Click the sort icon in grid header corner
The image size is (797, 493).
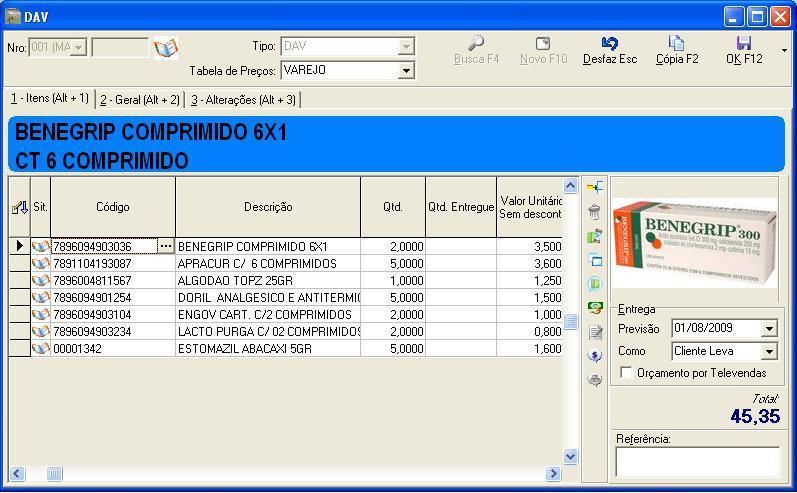(x=20, y=207)
